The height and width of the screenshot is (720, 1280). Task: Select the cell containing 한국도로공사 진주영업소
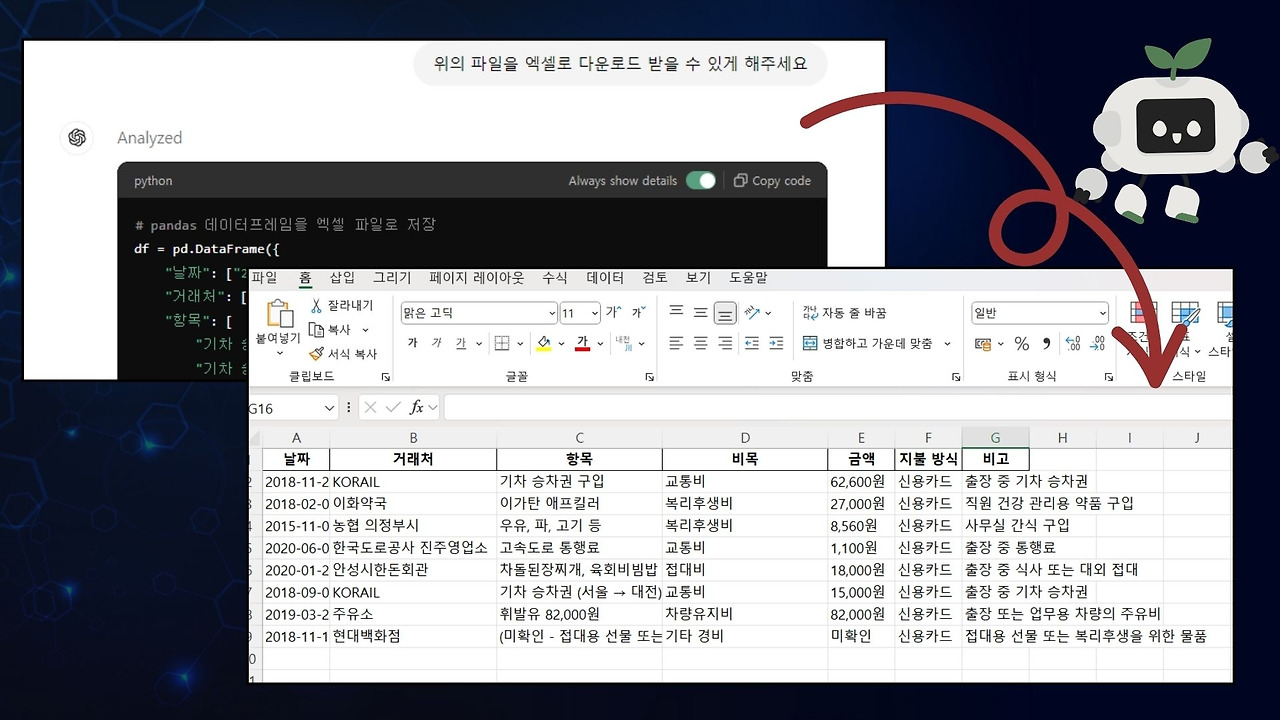pos(413,548)
